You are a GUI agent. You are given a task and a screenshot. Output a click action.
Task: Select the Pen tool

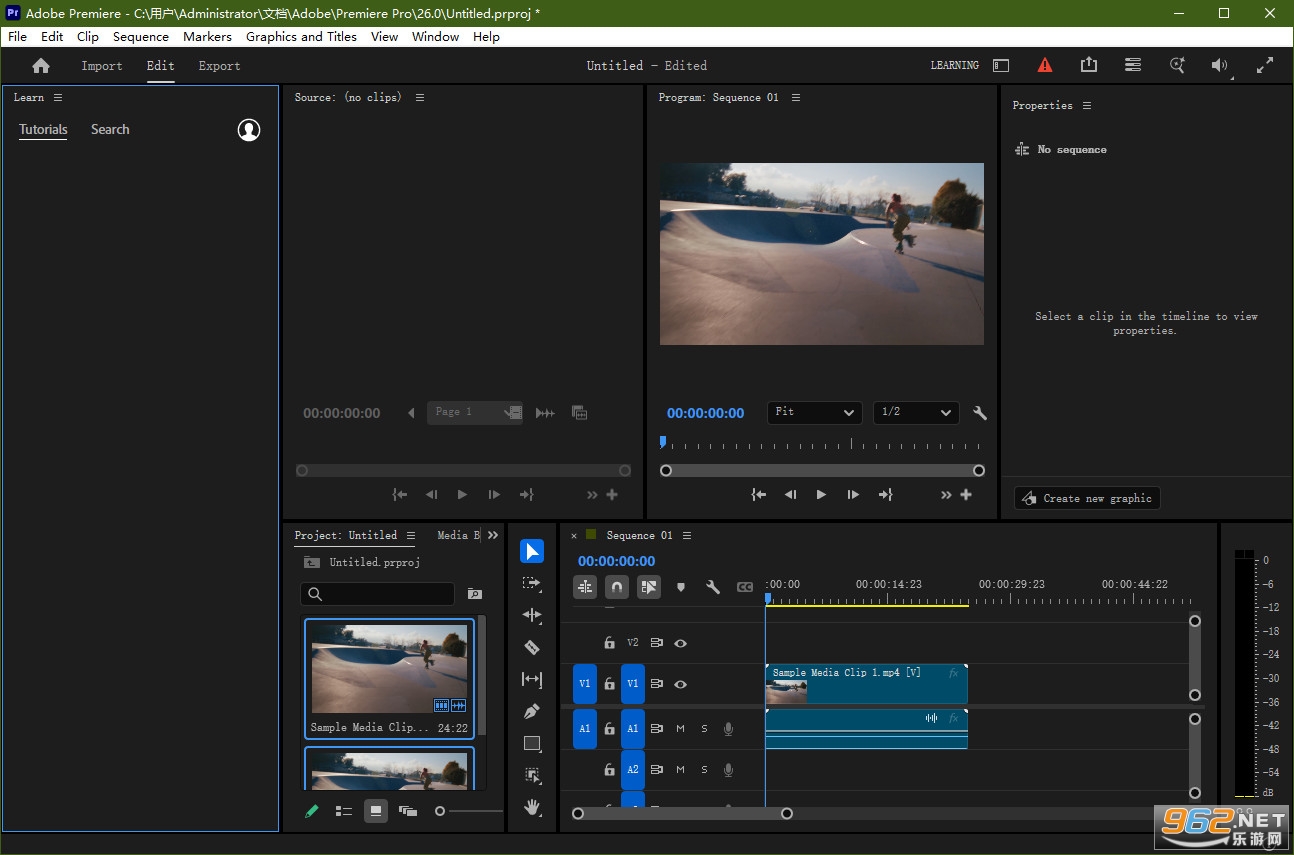532,711
